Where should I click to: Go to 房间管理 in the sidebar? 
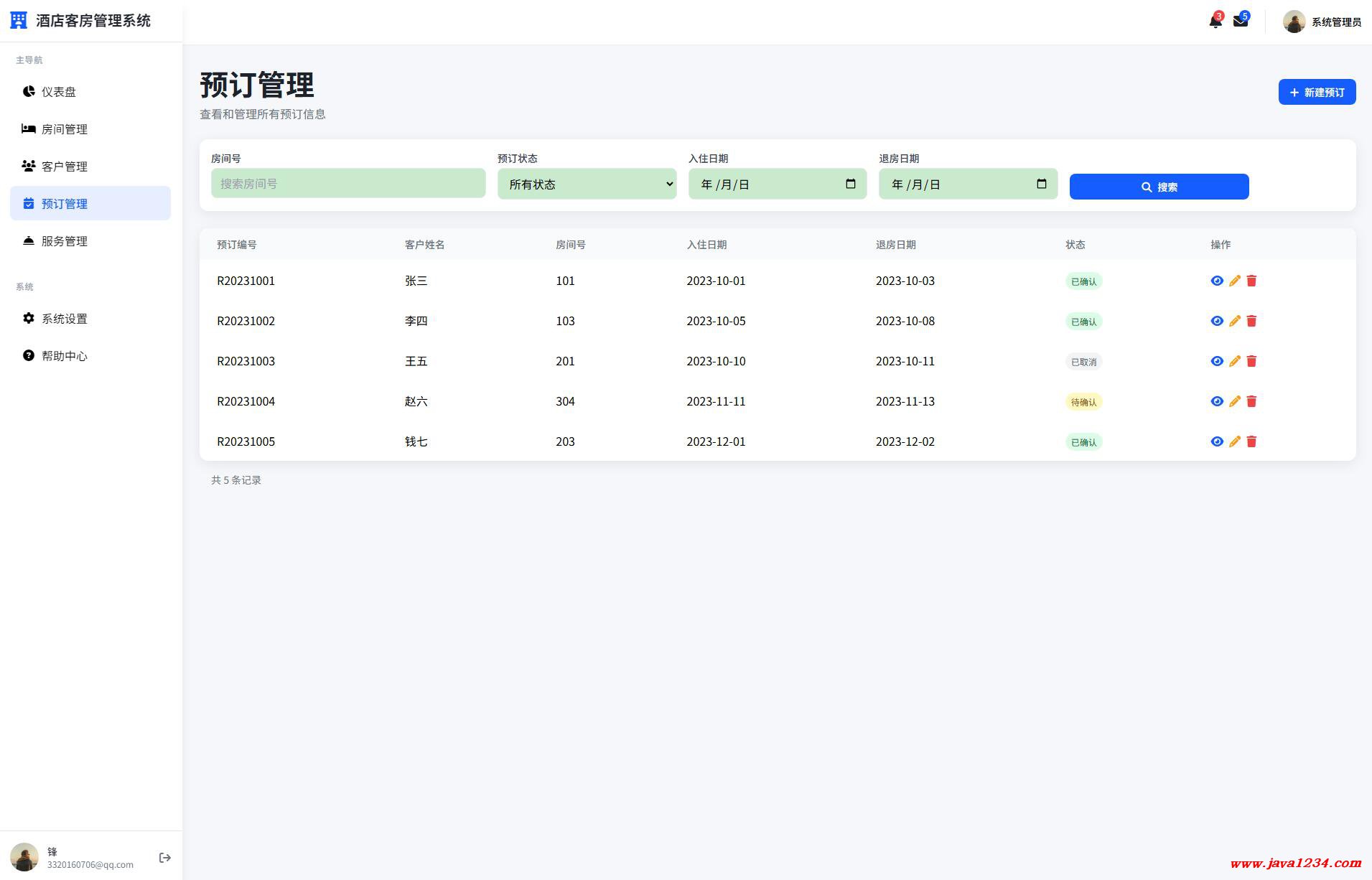tap(64, 129)
